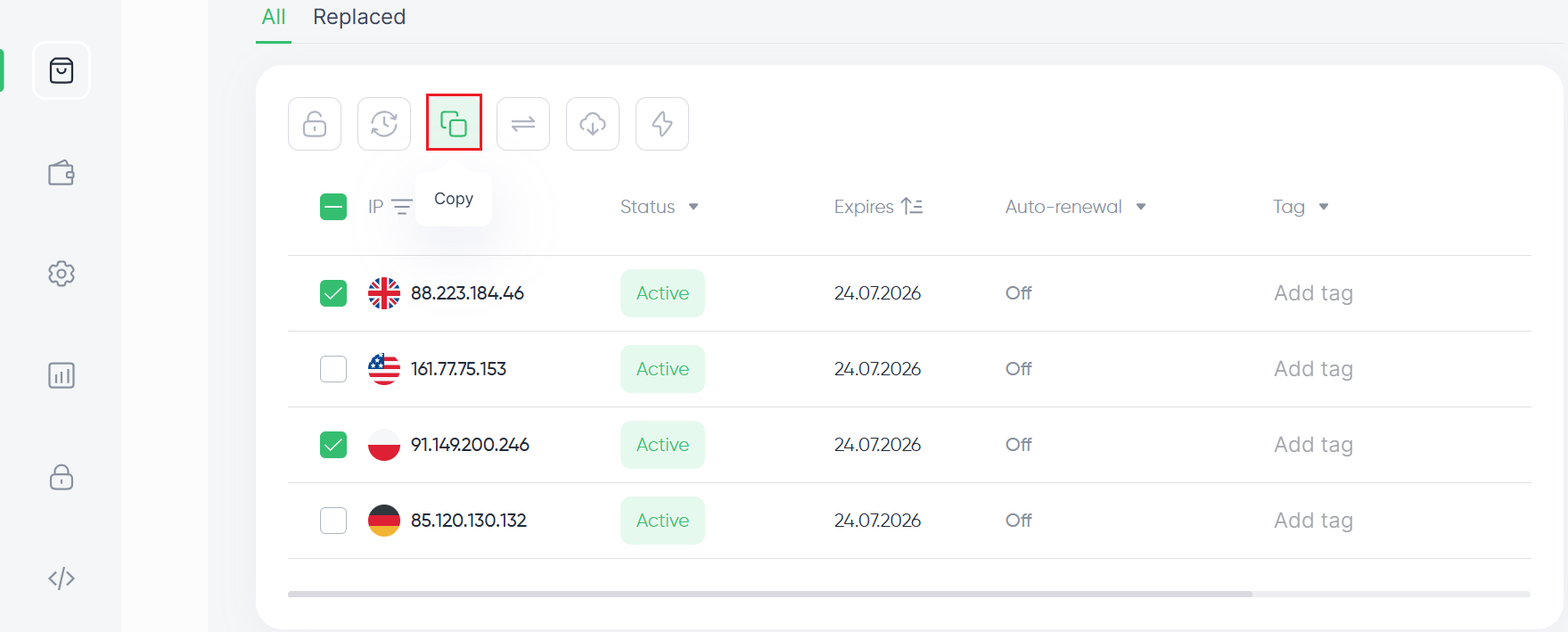
Task: Add tag to 161.77.75.153 row
Action: tap(1313, 369)
